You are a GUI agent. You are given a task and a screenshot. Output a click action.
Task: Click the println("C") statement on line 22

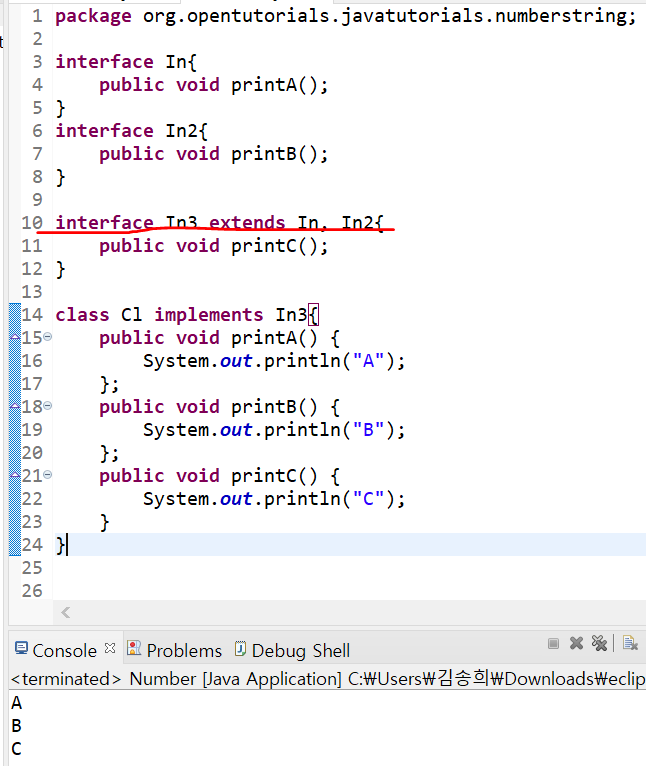click(x=274, y=499)
